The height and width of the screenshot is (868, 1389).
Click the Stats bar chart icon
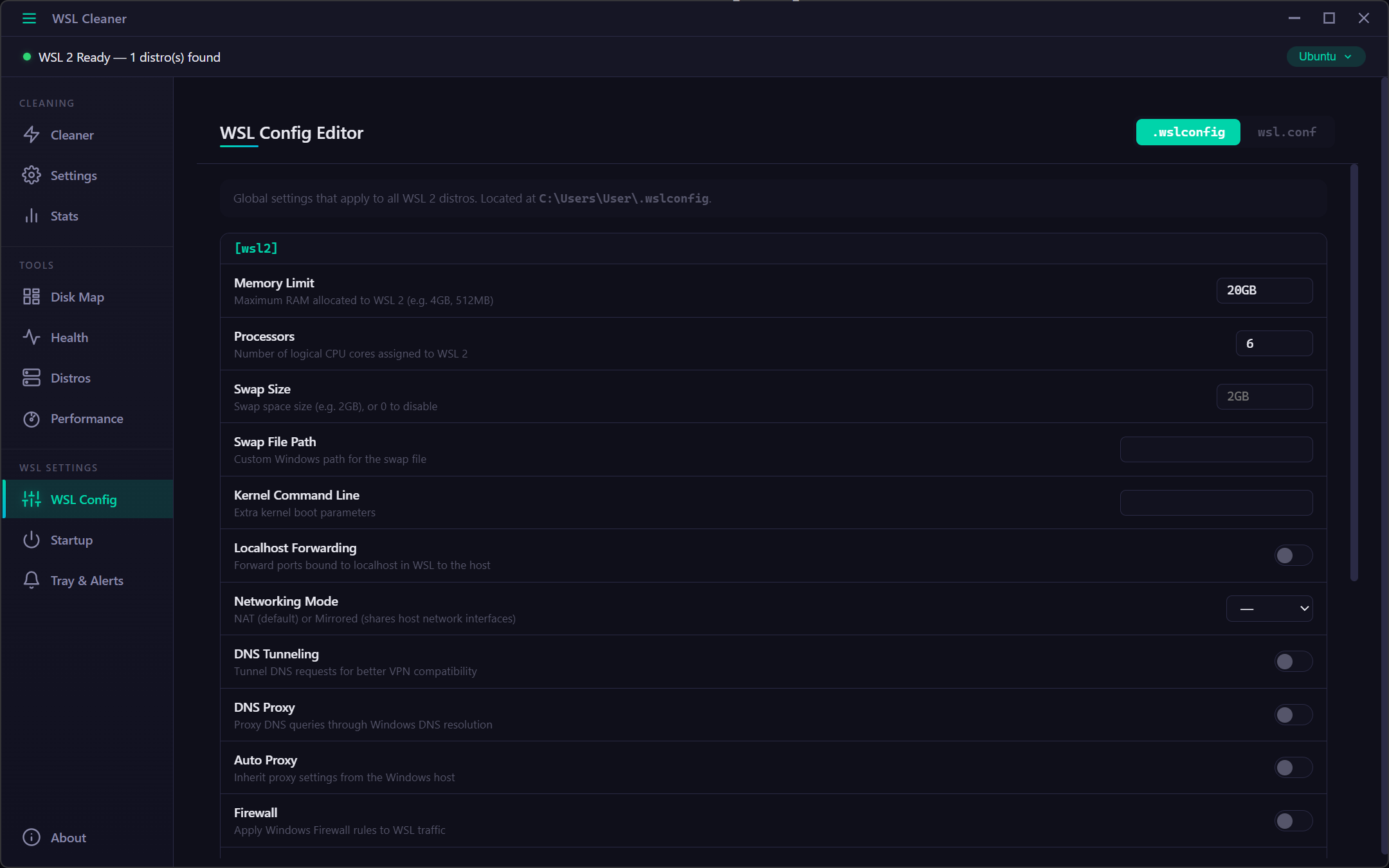32,216
